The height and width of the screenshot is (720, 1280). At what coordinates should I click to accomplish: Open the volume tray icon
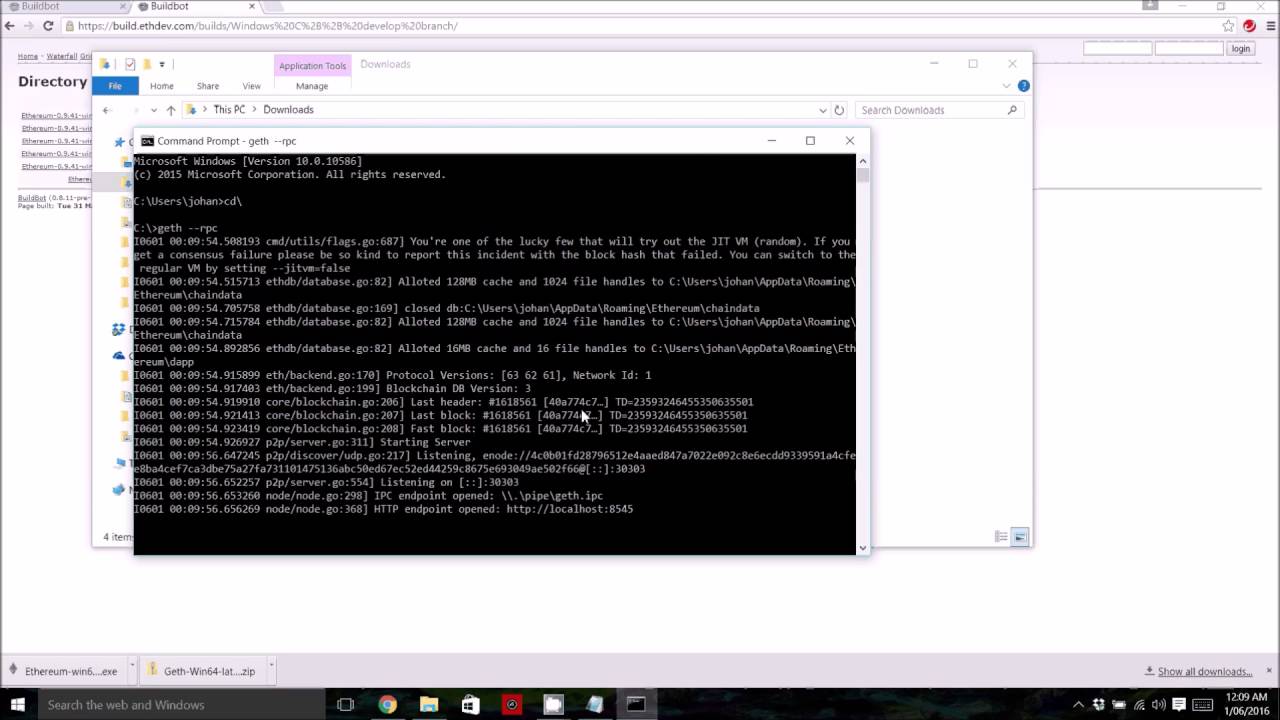(1157, 705)
